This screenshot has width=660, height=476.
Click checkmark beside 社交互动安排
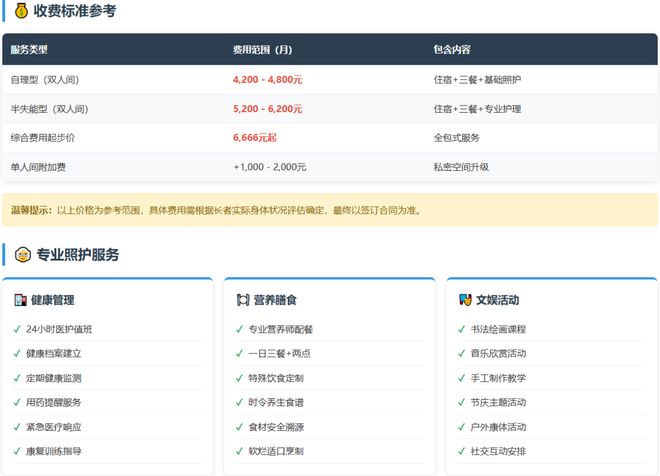coord(462,451)
